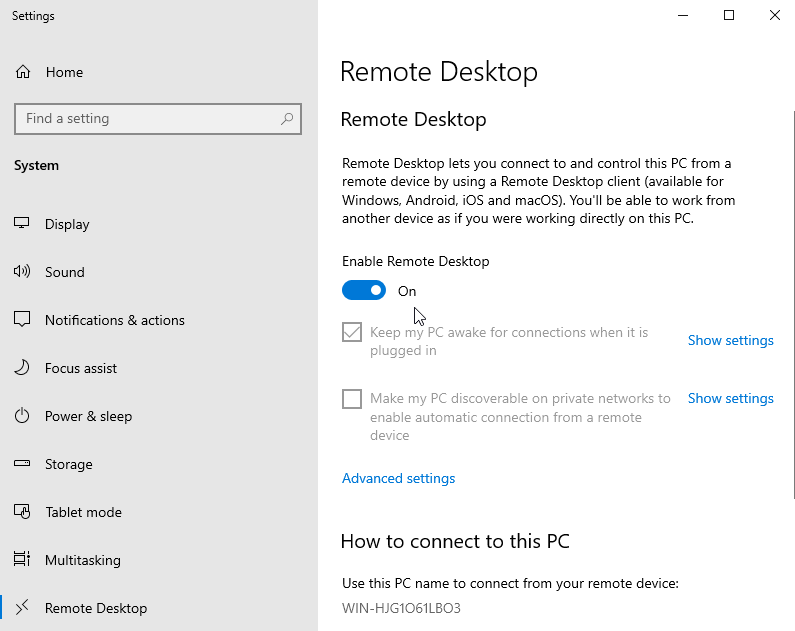Click the Sound speaker icon
Screen dimensions: 795x631
coord(22,272)
